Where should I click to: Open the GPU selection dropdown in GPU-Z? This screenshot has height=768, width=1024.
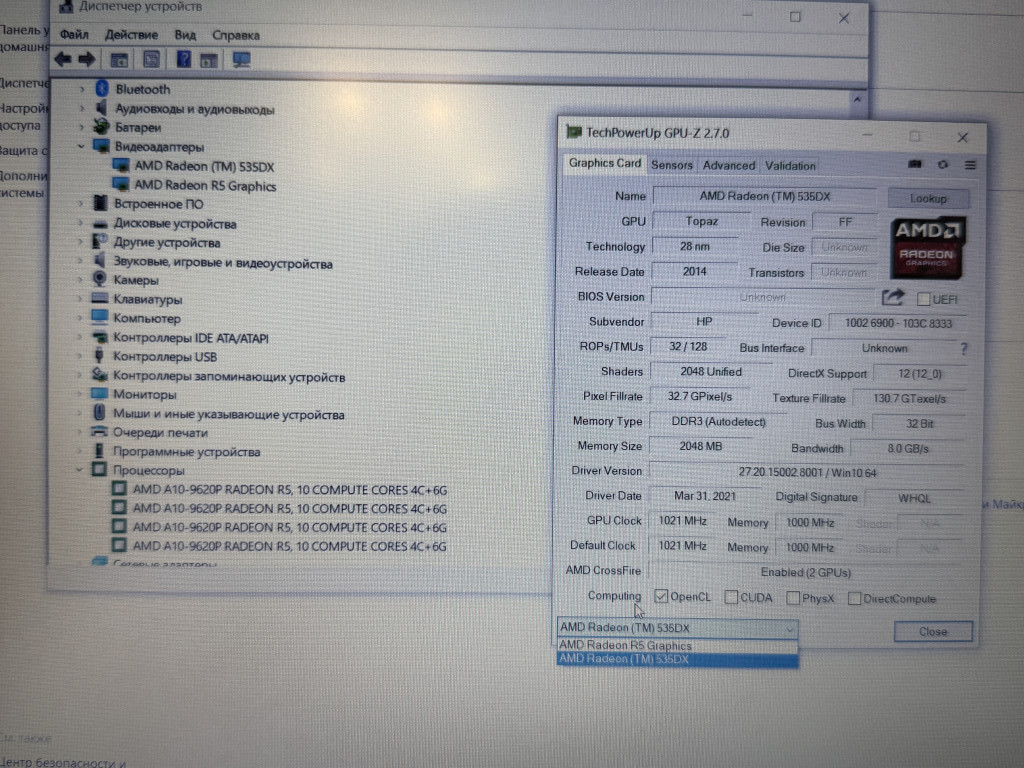tap(677, 628)
